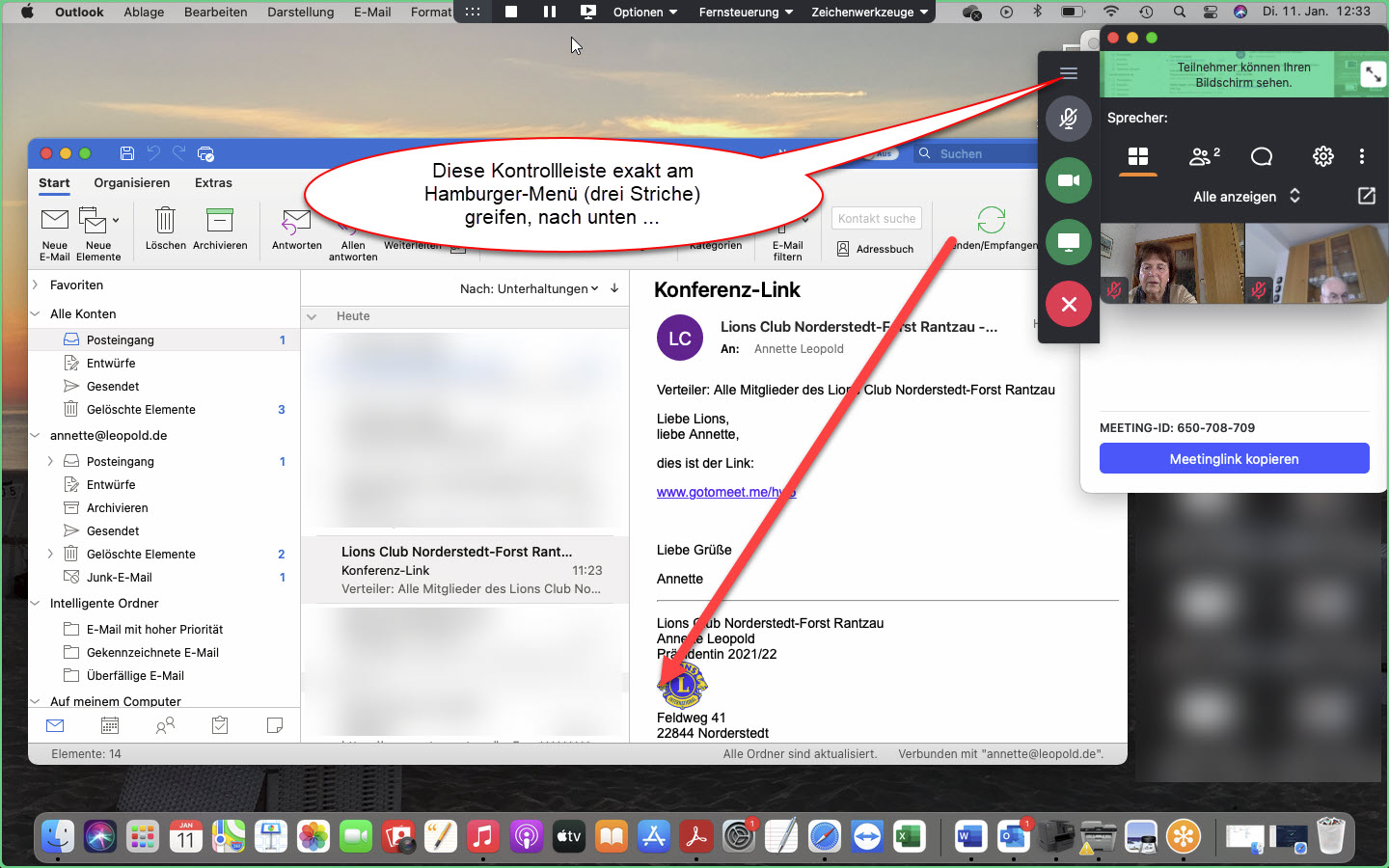
Task: Open the Darstellung menu in menu bar
Action: [300, 12]
